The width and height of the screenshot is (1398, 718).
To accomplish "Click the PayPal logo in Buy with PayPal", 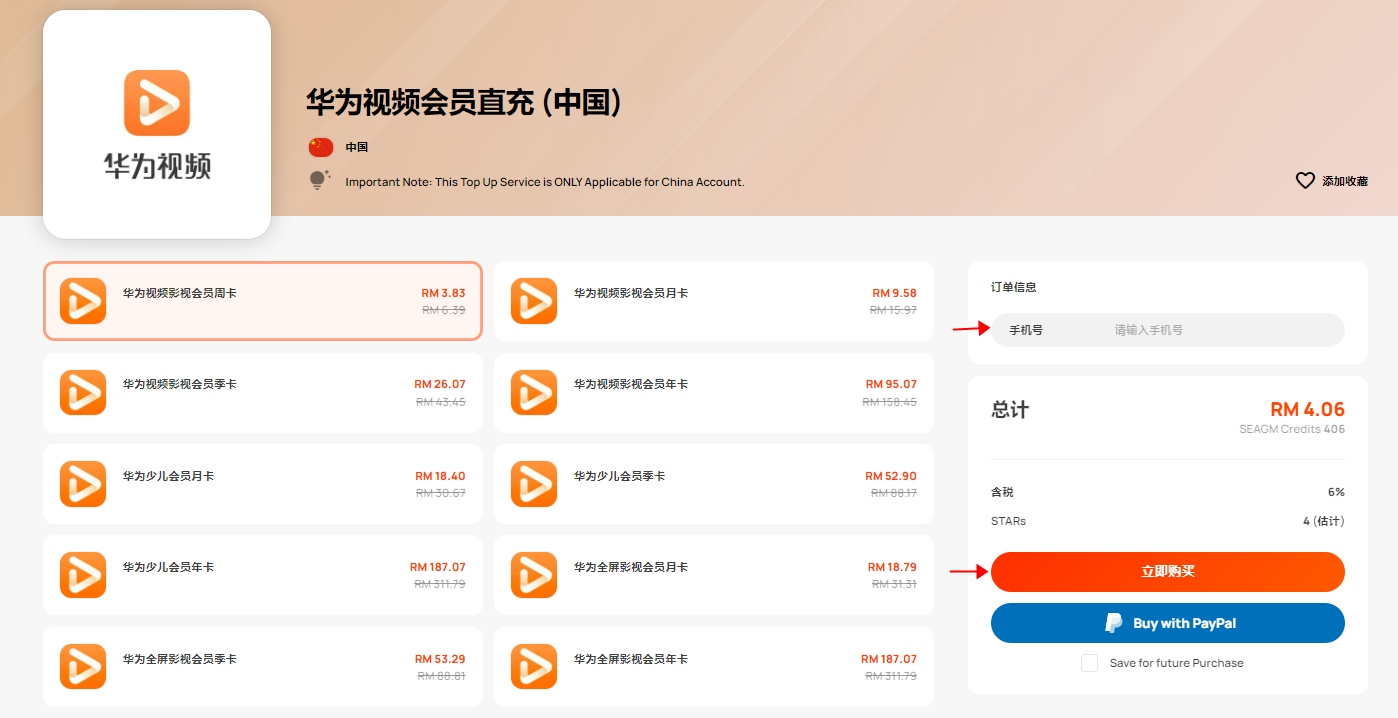I will tap(1114, 623).
